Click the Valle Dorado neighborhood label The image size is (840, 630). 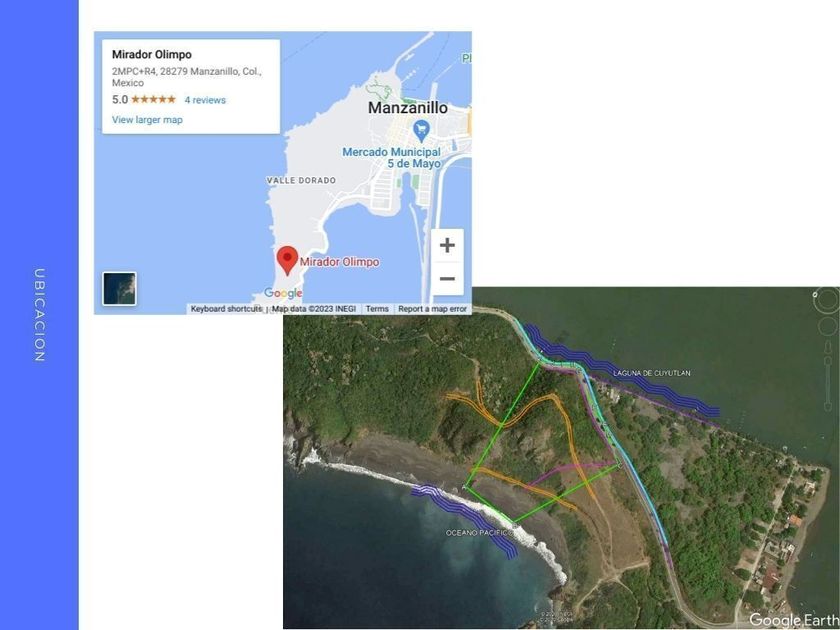302,181
